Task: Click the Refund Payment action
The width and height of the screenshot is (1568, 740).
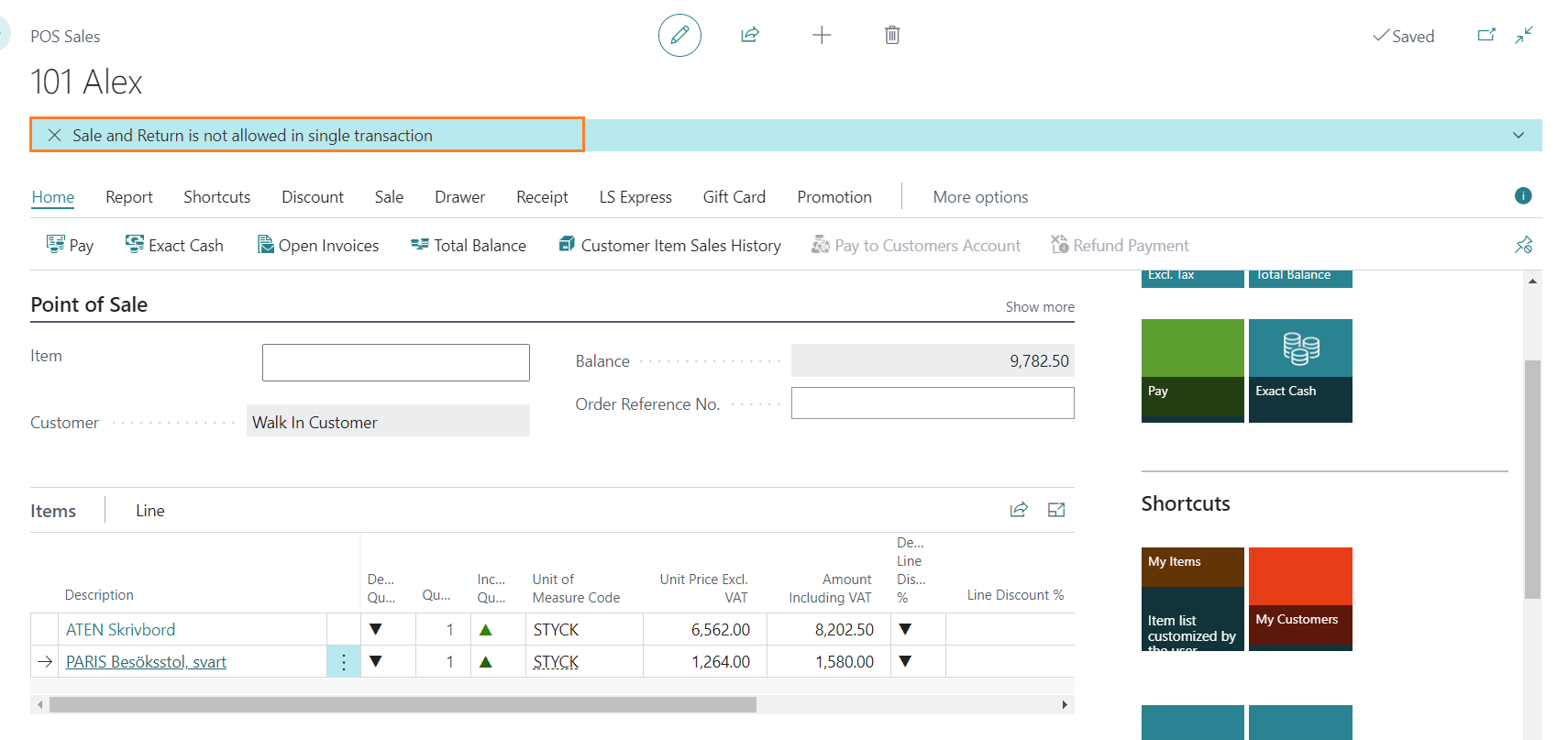Action: click(1120, 245)
